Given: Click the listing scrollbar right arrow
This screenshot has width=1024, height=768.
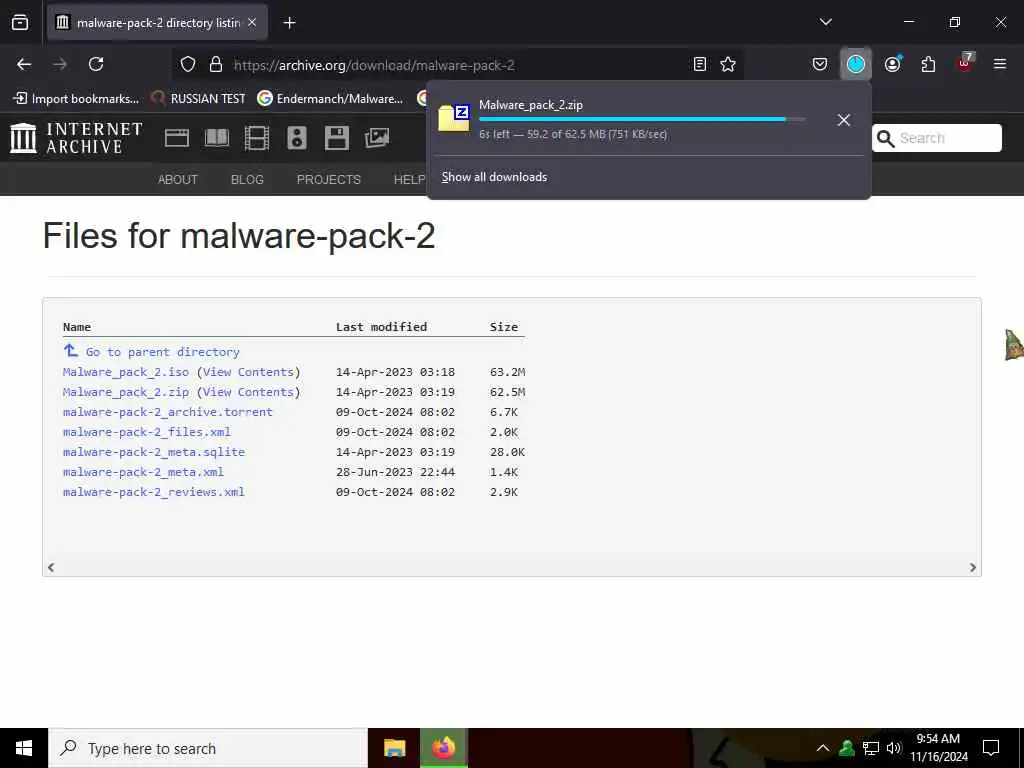Looking at the screenshot, I should coord(972,568).
